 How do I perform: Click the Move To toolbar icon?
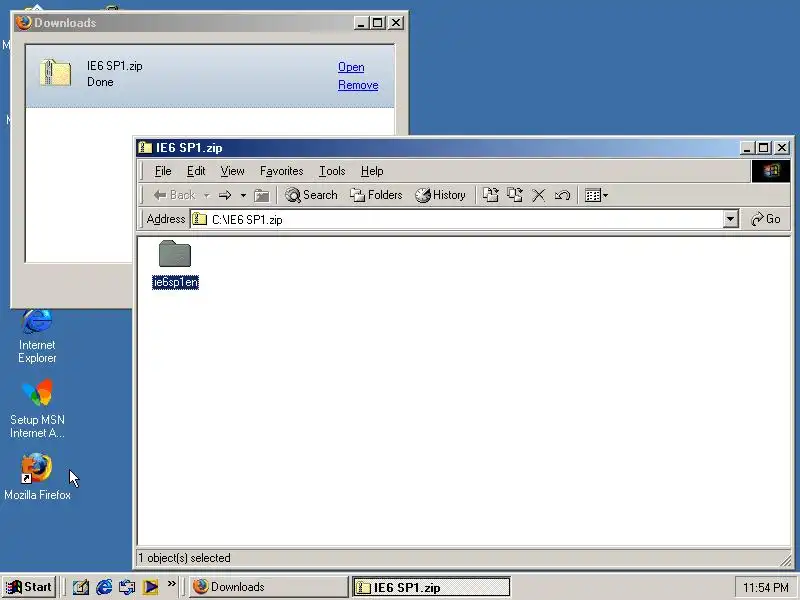490,195
